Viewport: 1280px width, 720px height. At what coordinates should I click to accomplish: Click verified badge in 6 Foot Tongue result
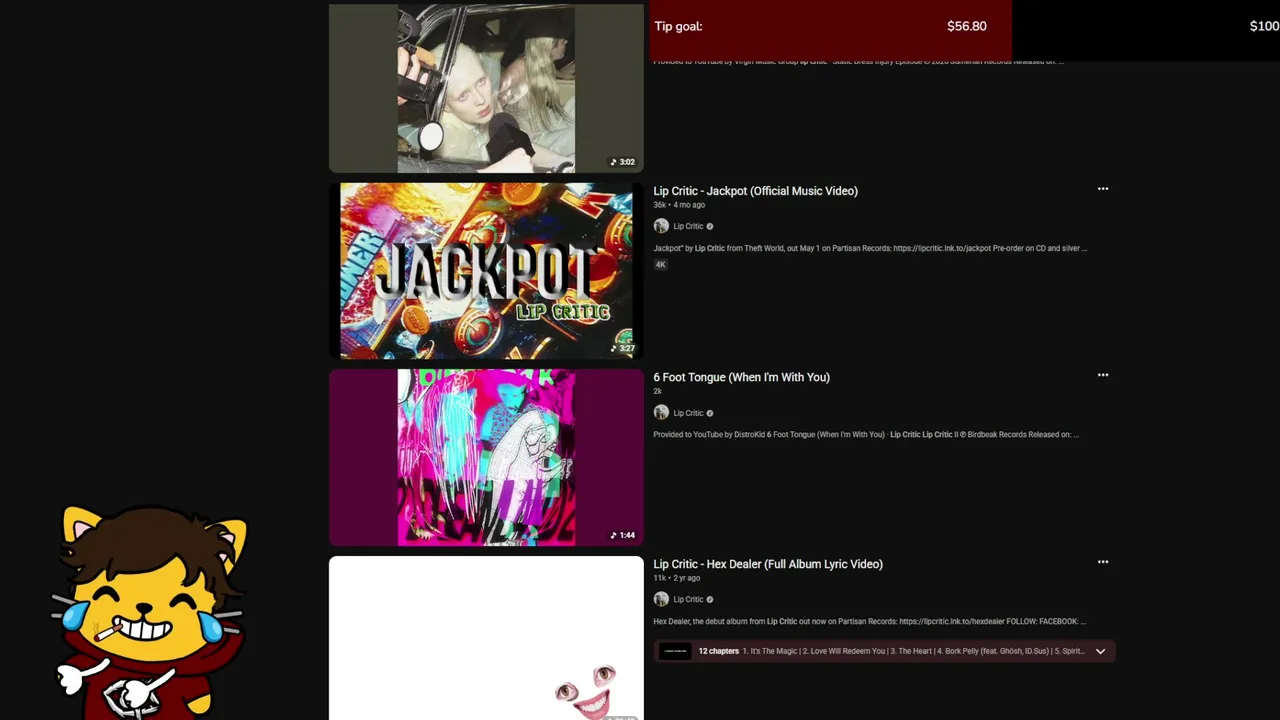tap(710, 413)
